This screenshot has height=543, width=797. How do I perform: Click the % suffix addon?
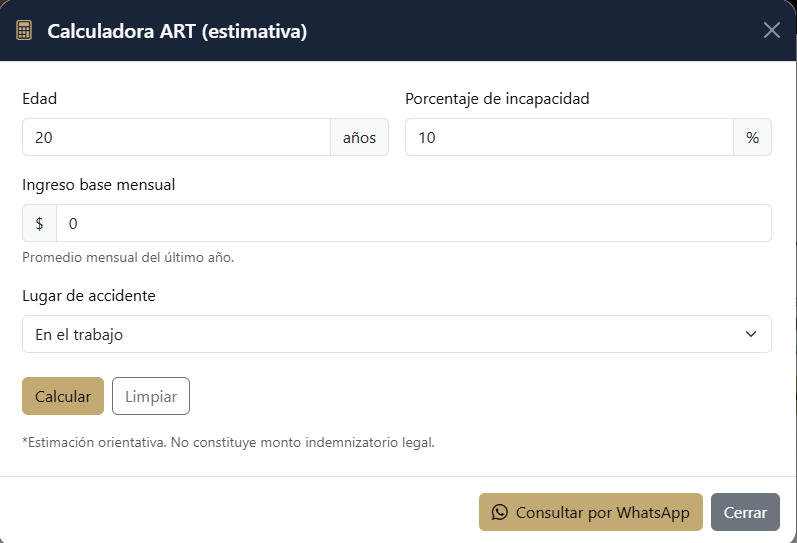[x=752, y=137]
